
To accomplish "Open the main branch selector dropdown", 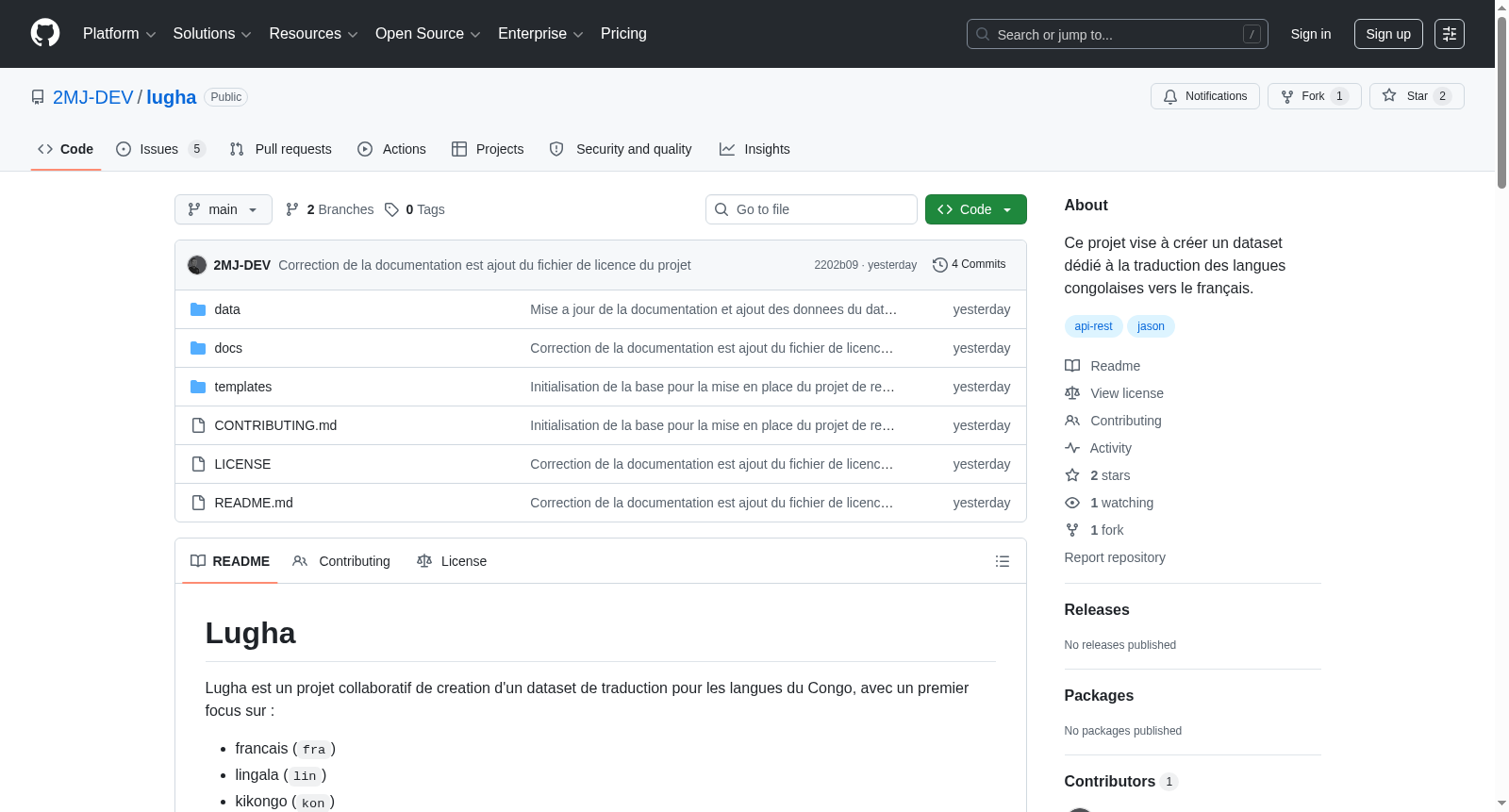I will pyautogui.click(x=224, y=209).
